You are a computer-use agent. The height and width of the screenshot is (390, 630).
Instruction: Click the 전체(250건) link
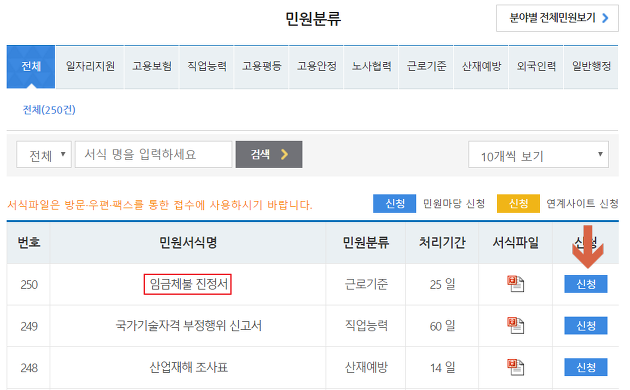point(49,110)
